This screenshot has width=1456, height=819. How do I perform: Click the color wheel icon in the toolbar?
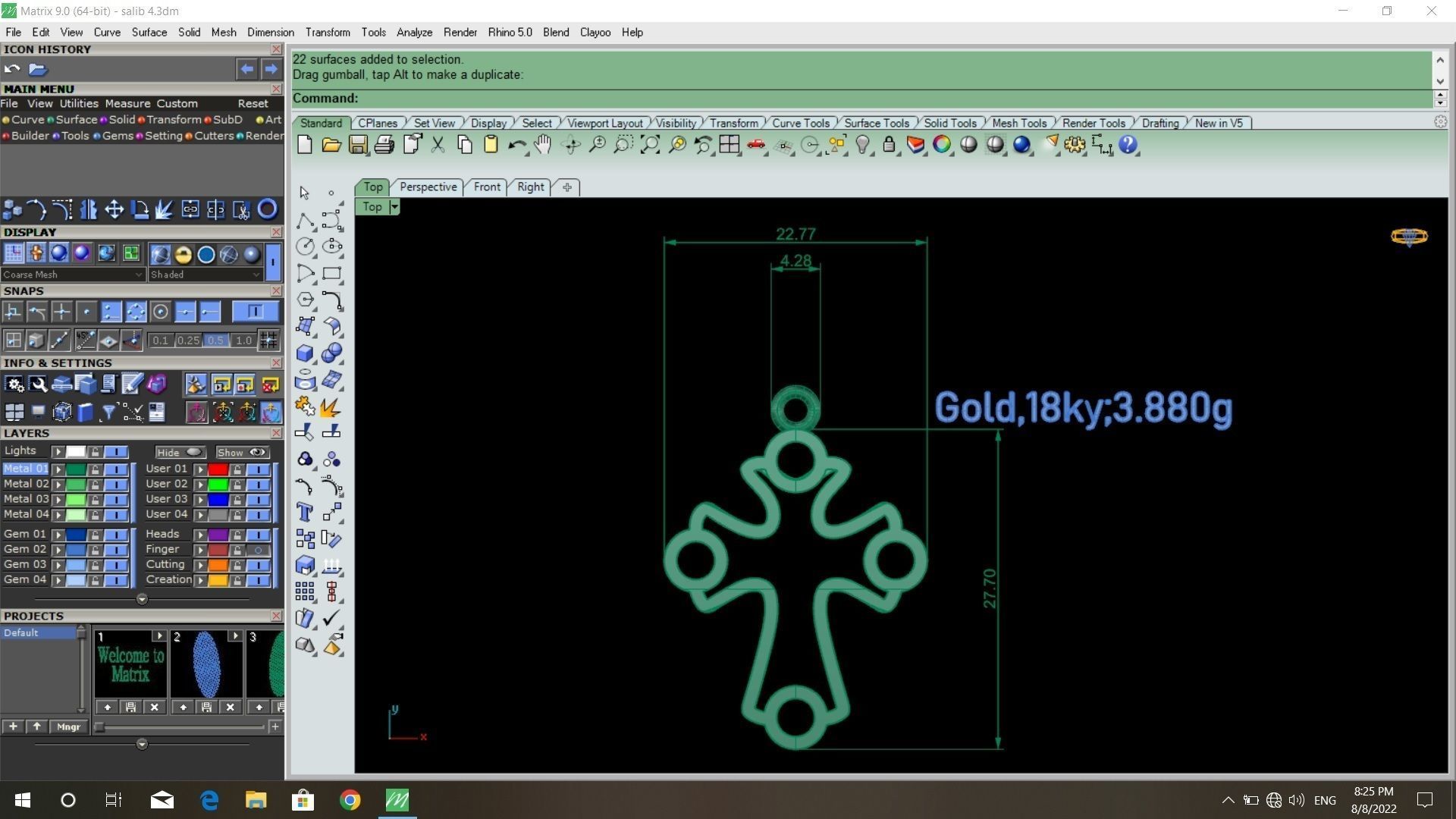pyautogui.click(x=942, y=145)
